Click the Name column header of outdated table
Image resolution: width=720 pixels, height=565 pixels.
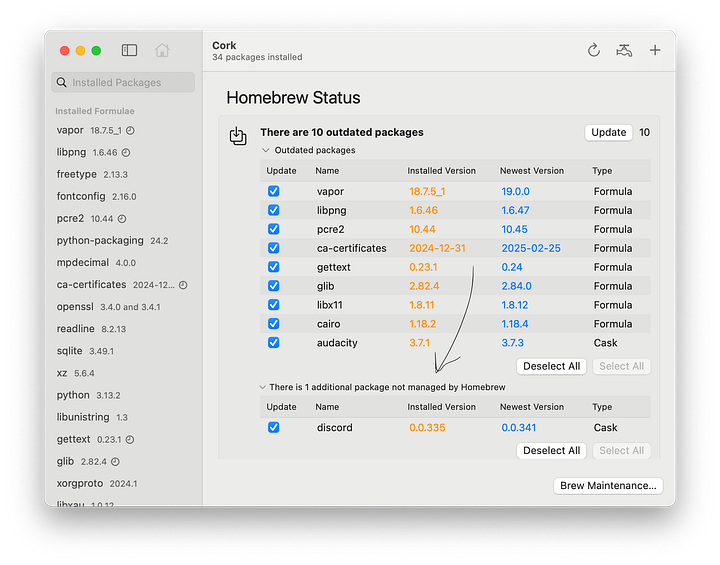pyautogui.click(x=327, y=171)
